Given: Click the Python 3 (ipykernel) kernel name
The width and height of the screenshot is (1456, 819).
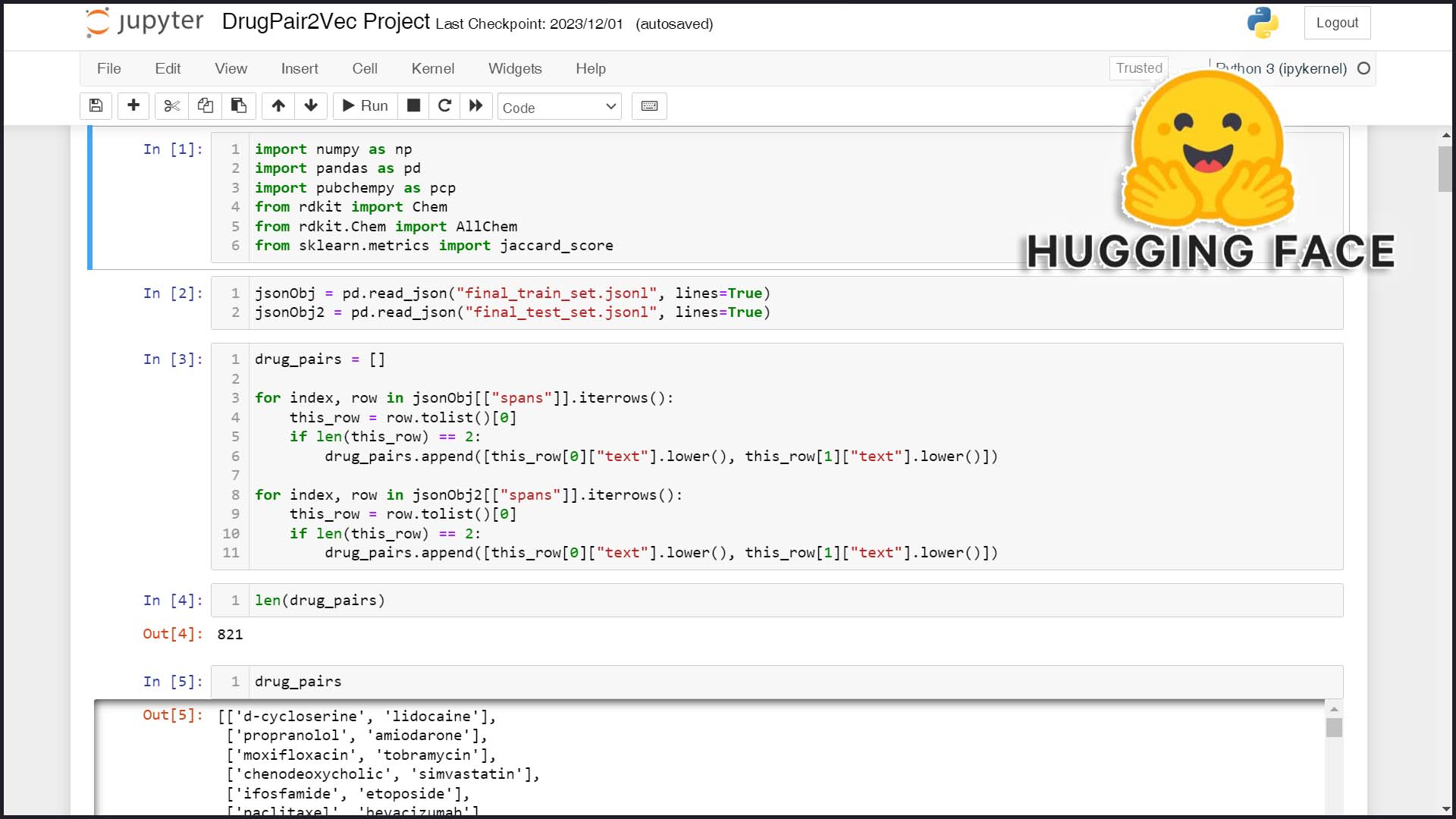Looking at the screenshot, I should click(x=1282, y=69).
